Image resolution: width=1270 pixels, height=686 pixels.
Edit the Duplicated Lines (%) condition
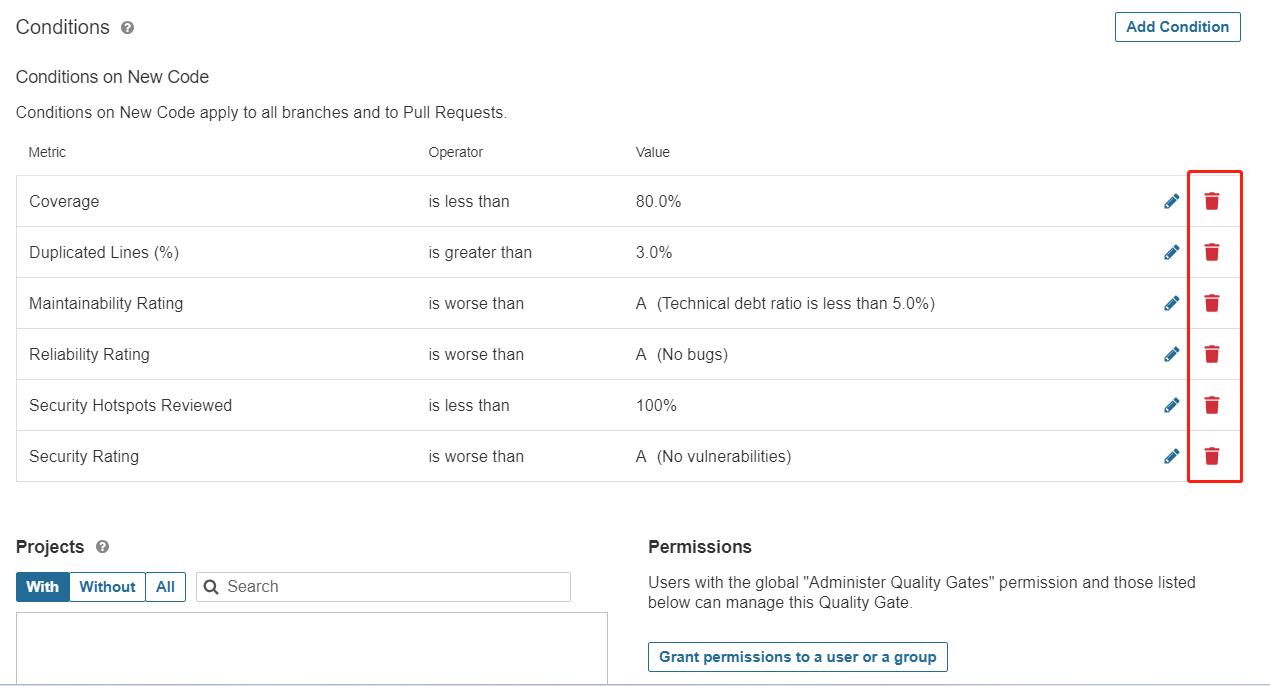coord(1172,252)
